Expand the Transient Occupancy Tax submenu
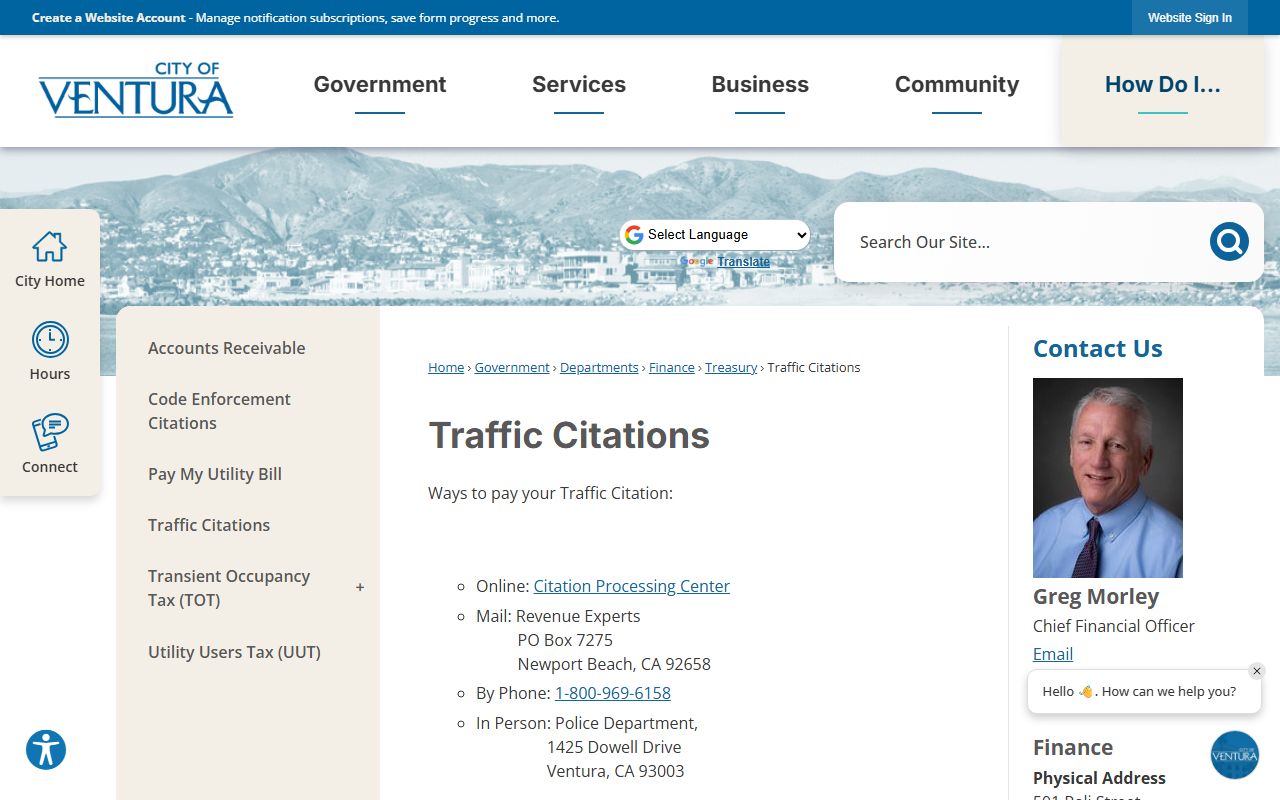The width and height of the screenshot is (1280, 800). [360, 588]
